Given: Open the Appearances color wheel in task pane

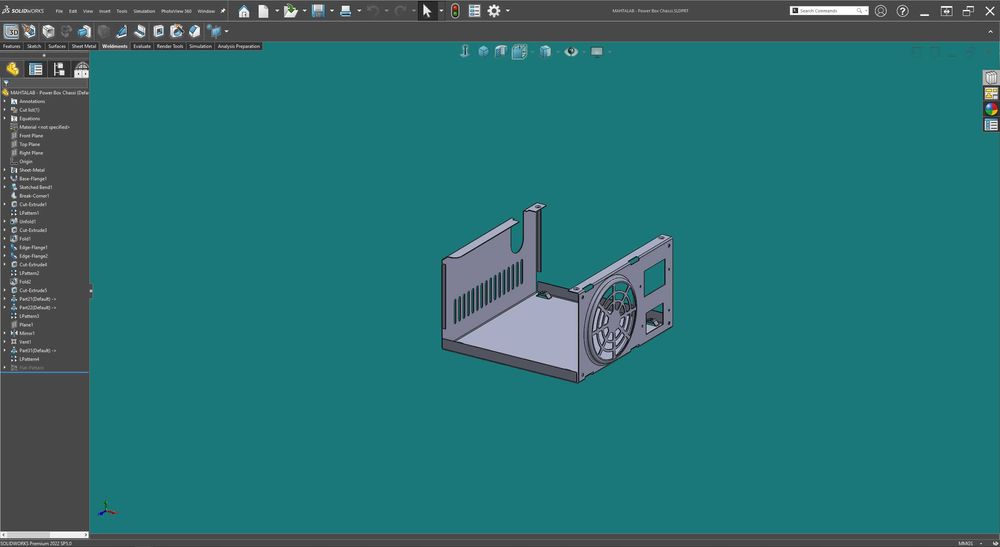Looking at the screenshot, I should point(991,109).
